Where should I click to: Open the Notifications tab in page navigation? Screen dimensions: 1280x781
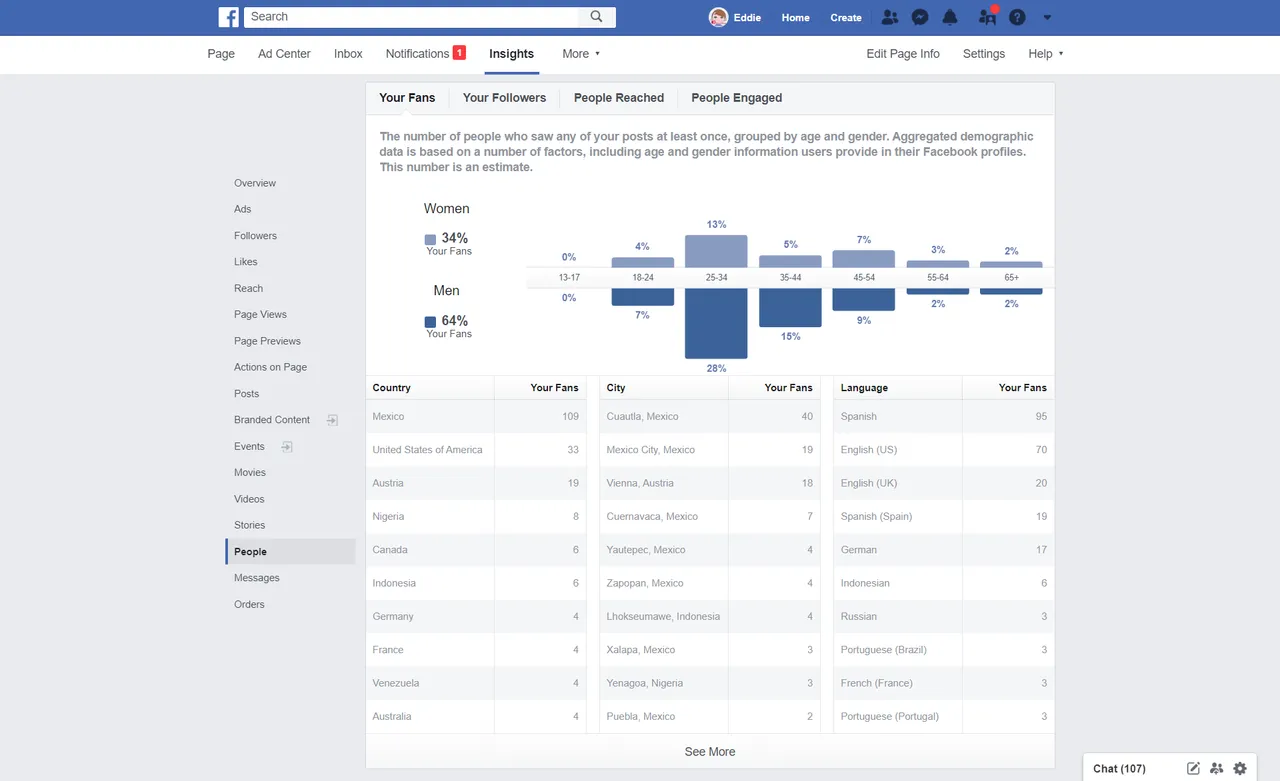[417, 54]
